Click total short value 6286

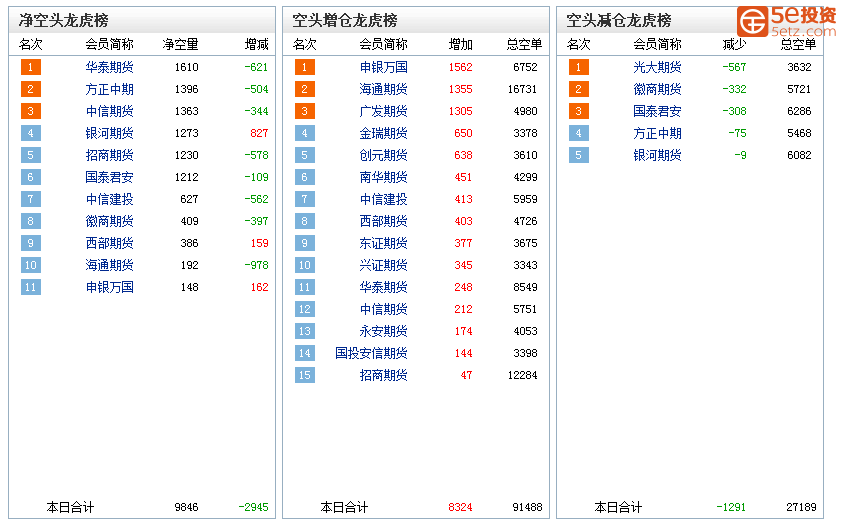(799, 111)
